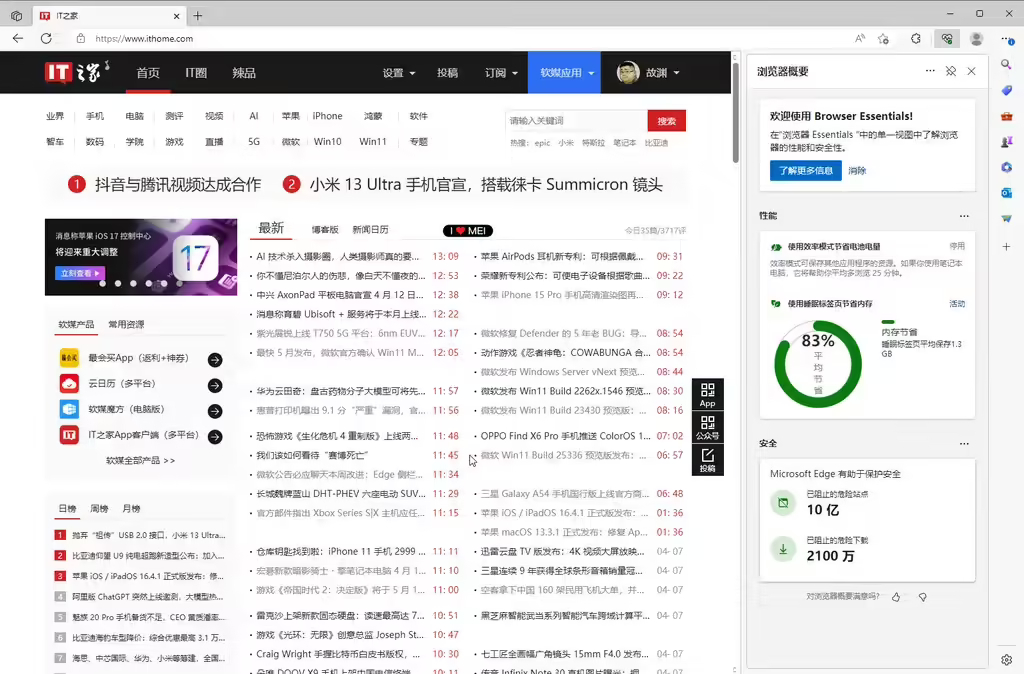
Task: Add page to favorites star icon
Action: pos(883,38)
